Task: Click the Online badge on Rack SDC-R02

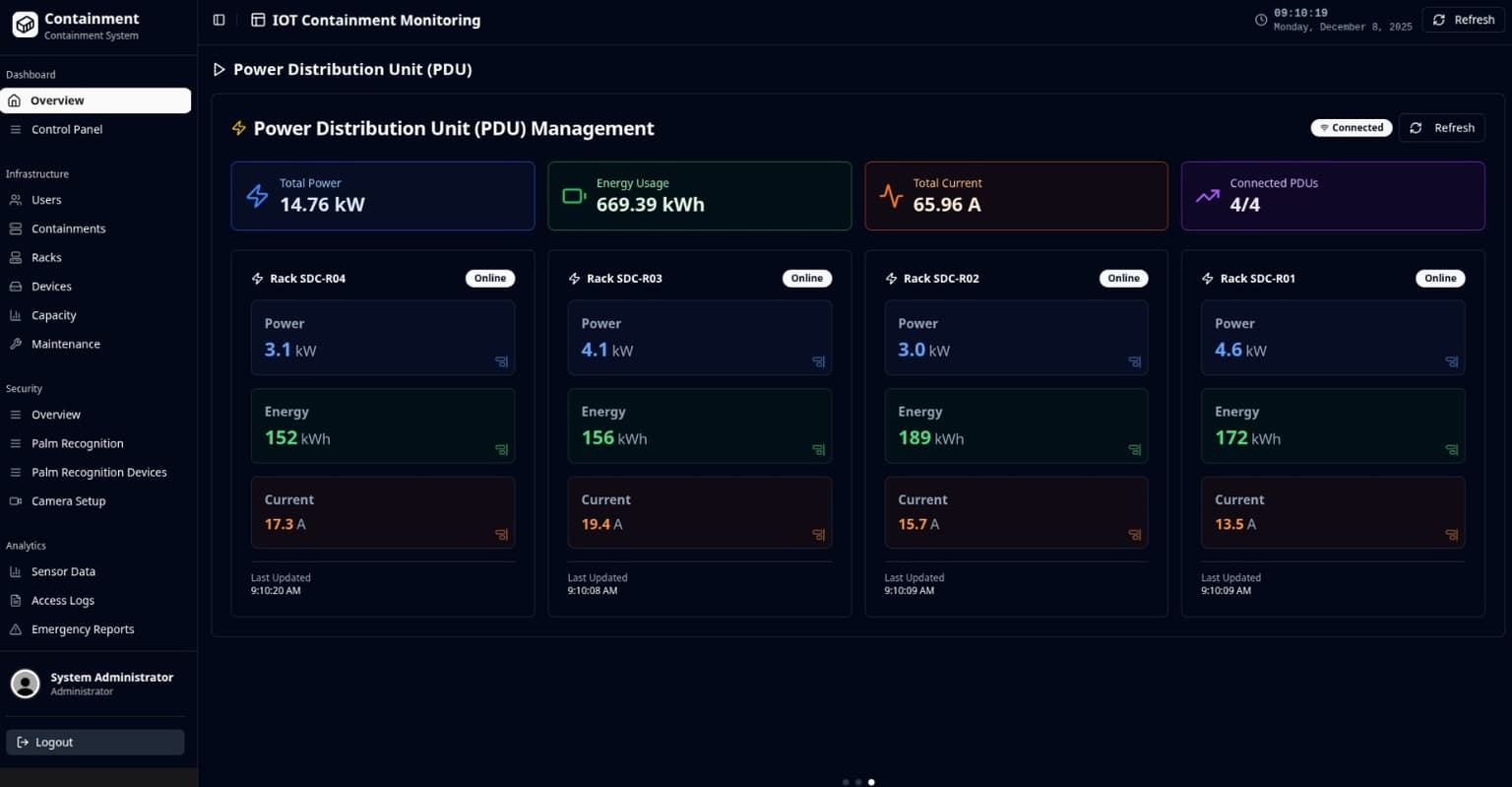Action: 1123,278
